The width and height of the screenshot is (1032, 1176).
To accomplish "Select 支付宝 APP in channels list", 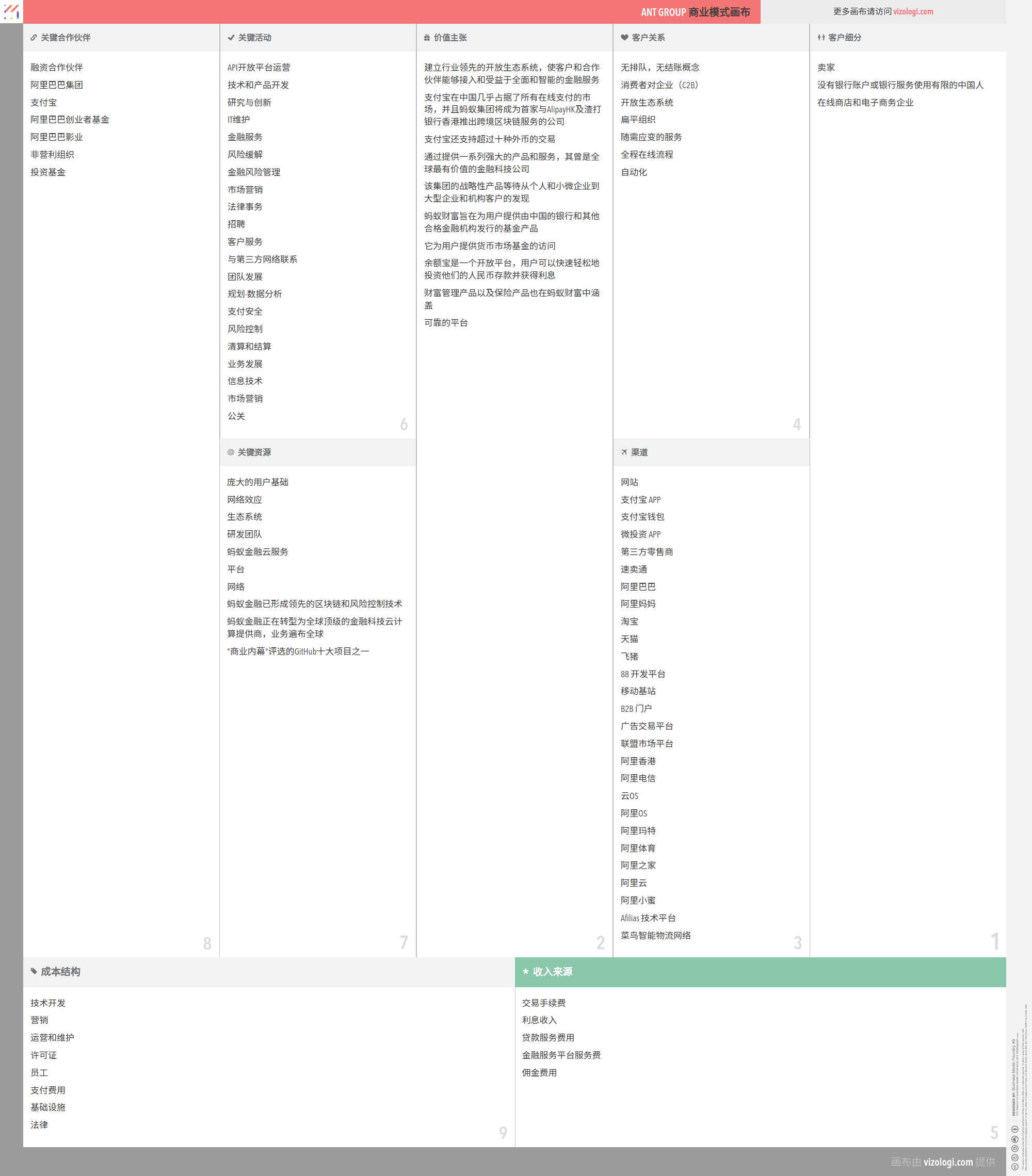I will pos(640,499).
